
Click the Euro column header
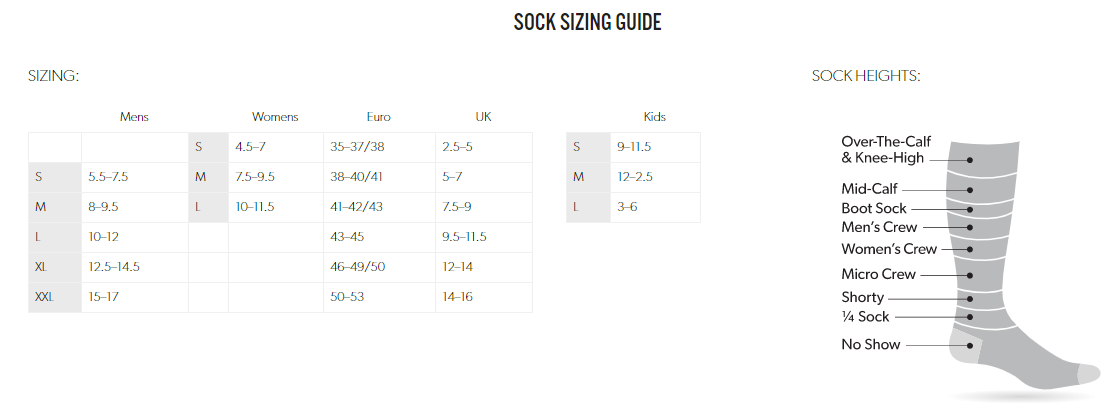point(378,117)
